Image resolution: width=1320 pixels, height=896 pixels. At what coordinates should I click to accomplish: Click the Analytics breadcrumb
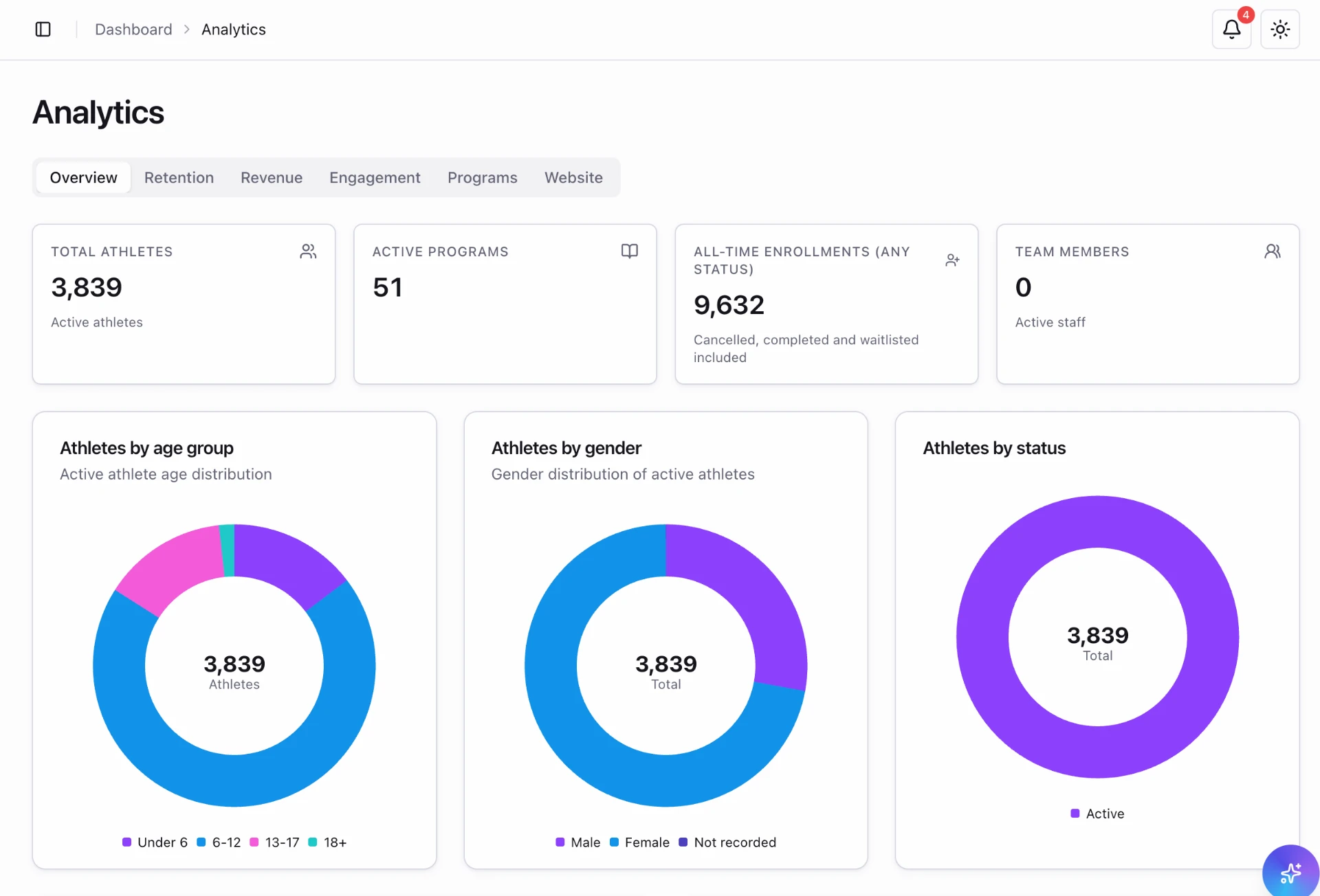click(x=234, y=30)
